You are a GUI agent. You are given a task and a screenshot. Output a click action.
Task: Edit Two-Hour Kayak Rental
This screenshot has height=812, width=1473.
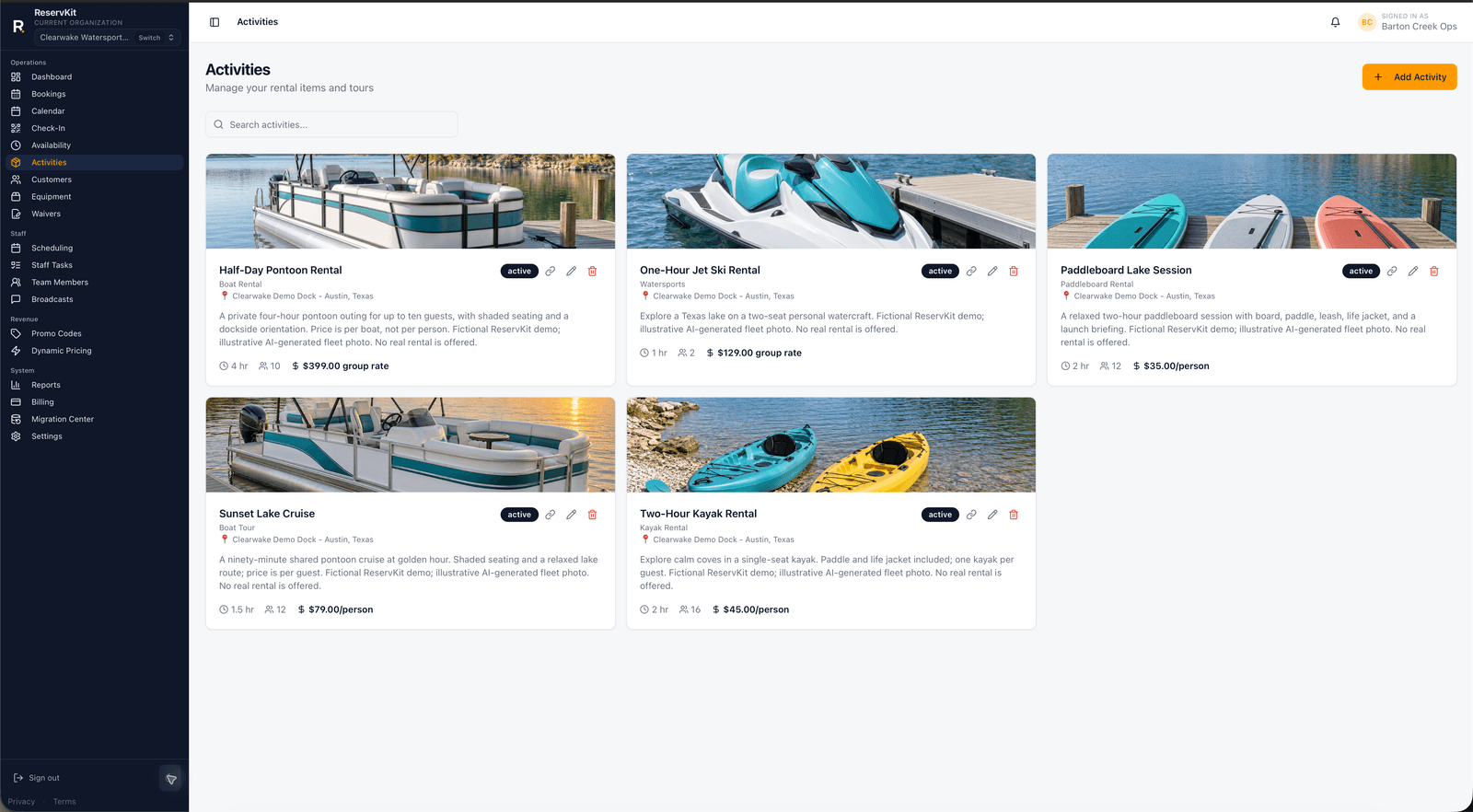(x=992, y=515)
